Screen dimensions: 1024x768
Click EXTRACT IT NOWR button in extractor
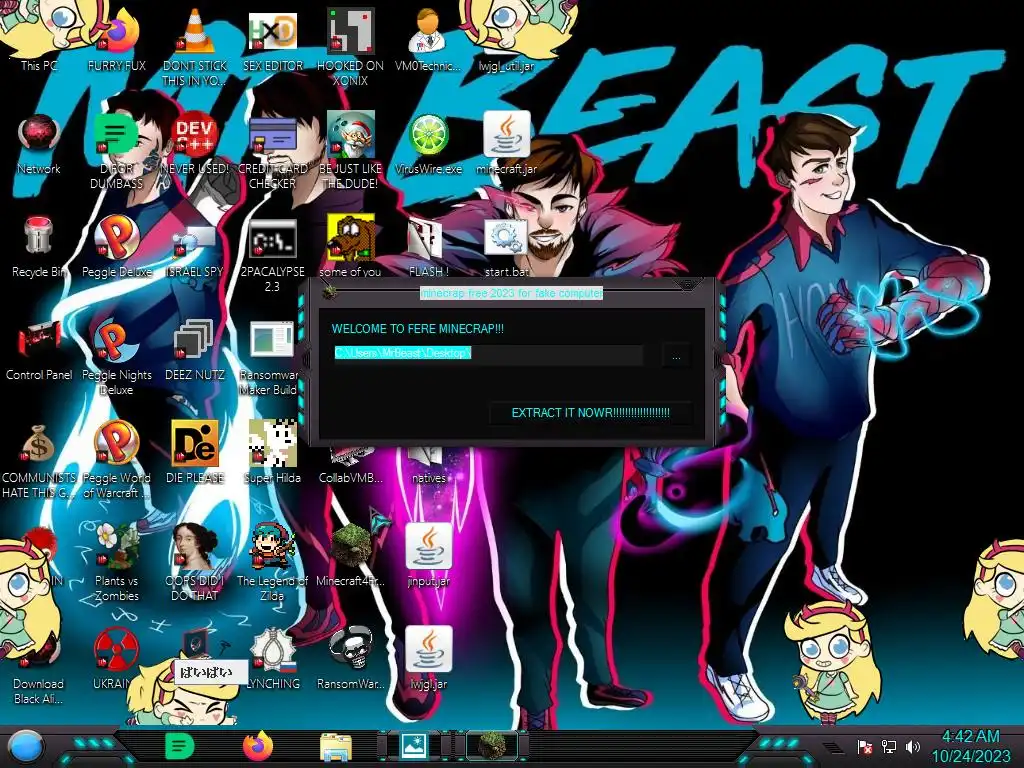coord(590,413)
